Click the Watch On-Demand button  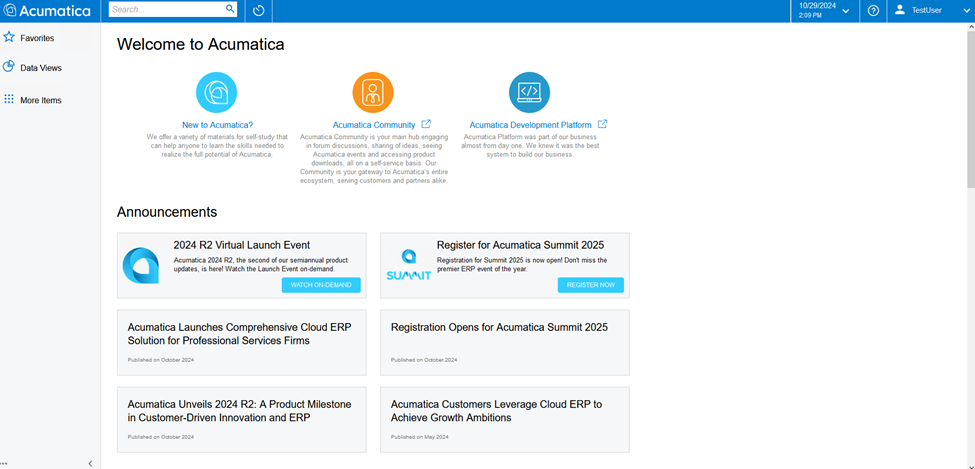[x=321, y=285]
